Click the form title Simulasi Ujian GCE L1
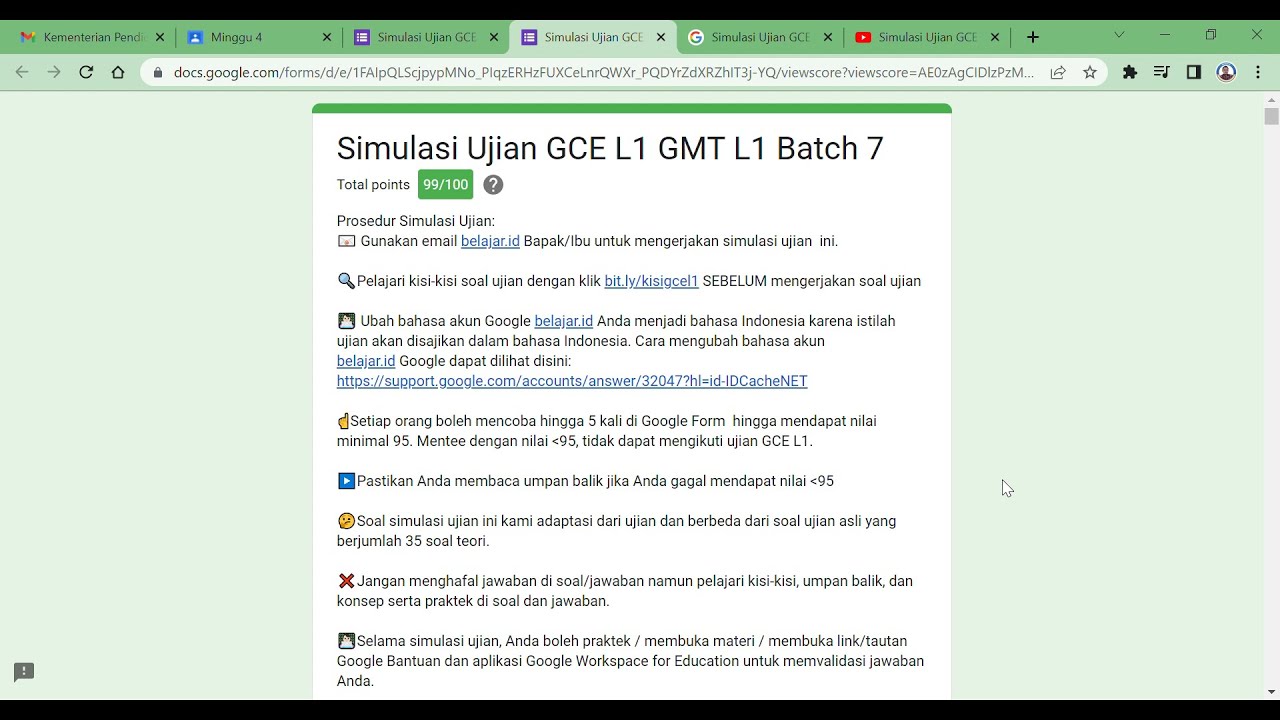This screenshot has height=720, width=1280. click(610, 148)
